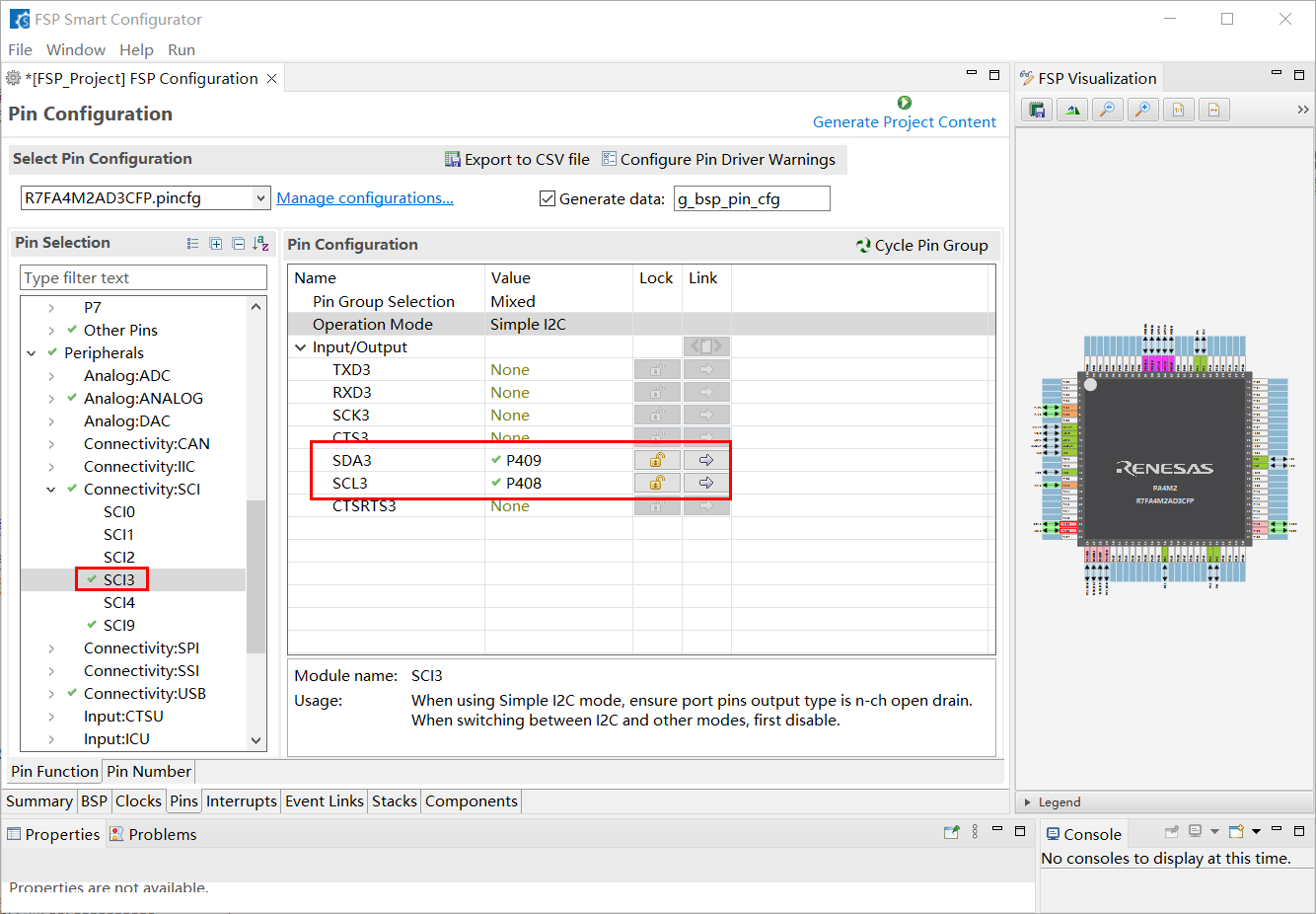Screen dimensions: 1316x914
Task: Switch to the Clocks tab
Action: pyautogui.click(x=138, y=801)
